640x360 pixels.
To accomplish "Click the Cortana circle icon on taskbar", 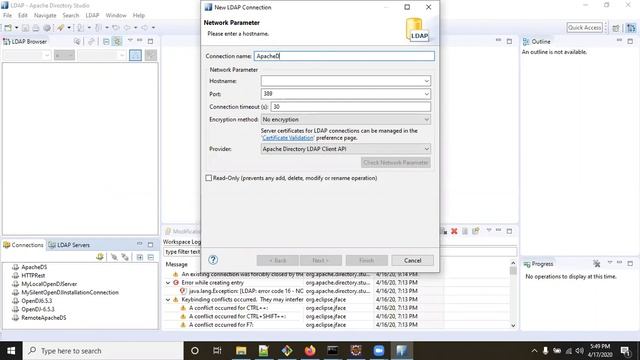I will tap(195, 351).
